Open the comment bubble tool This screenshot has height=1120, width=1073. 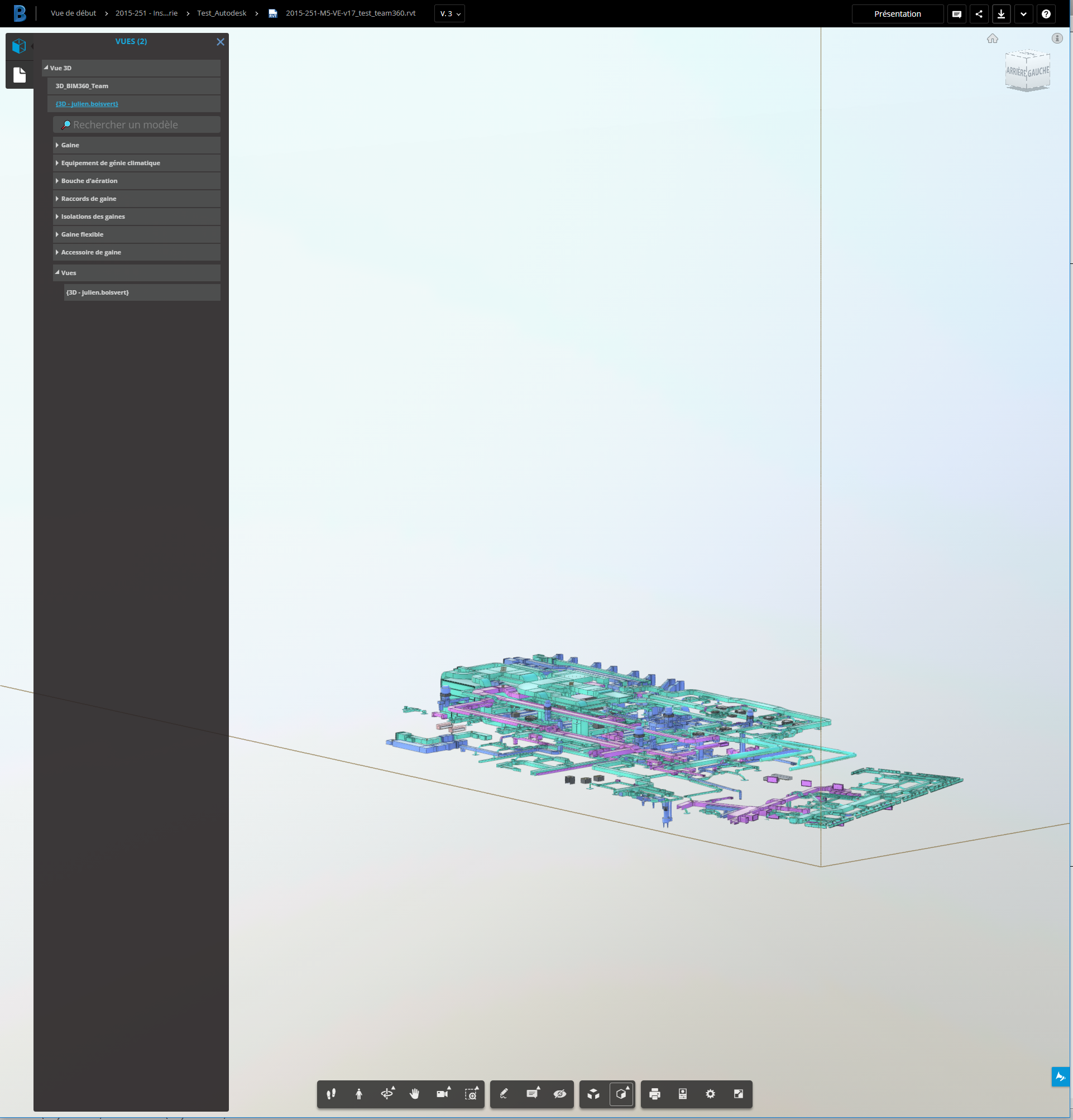coord(532,1094)
